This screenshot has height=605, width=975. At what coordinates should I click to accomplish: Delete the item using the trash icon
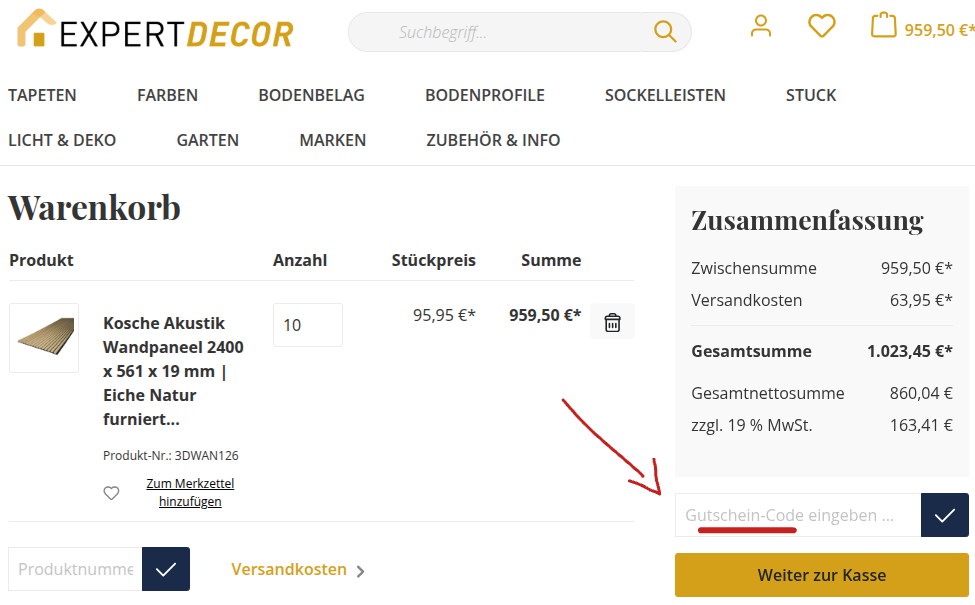coord(612,320)
